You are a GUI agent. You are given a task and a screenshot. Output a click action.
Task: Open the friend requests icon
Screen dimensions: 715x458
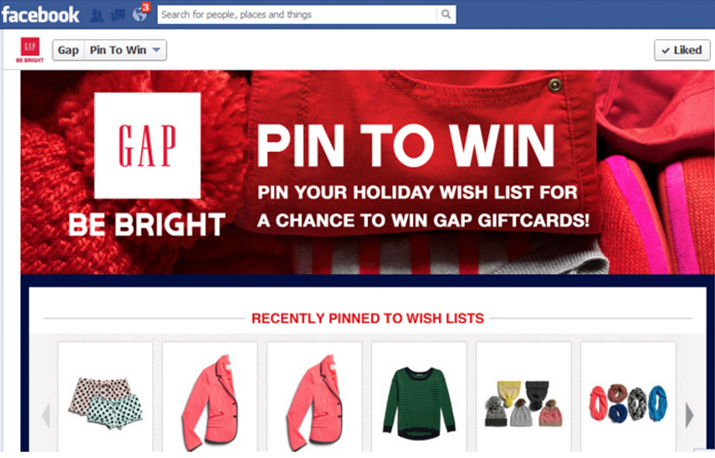(96, 15)
